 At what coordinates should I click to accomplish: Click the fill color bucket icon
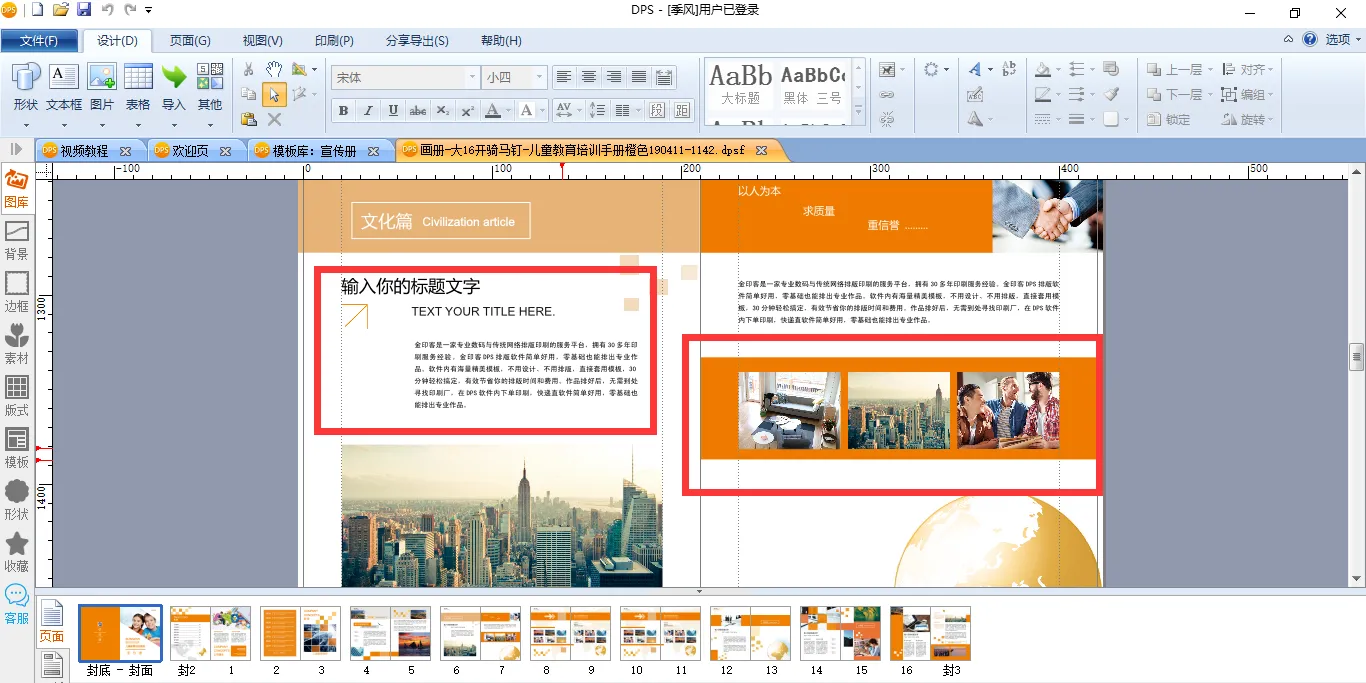tap(1043, 70)
